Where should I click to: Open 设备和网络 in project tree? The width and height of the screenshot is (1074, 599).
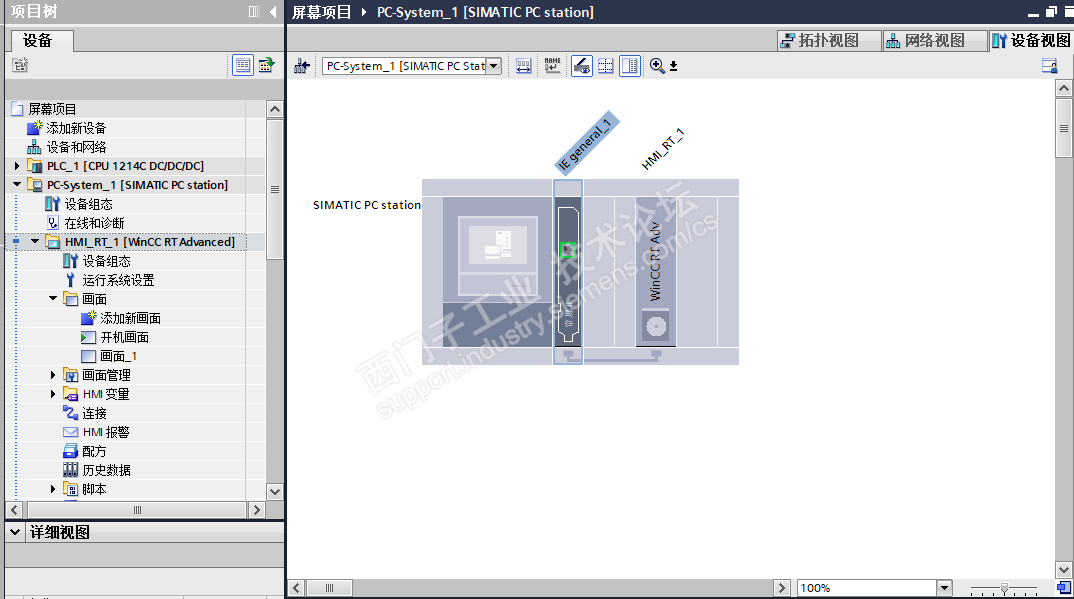76,147
